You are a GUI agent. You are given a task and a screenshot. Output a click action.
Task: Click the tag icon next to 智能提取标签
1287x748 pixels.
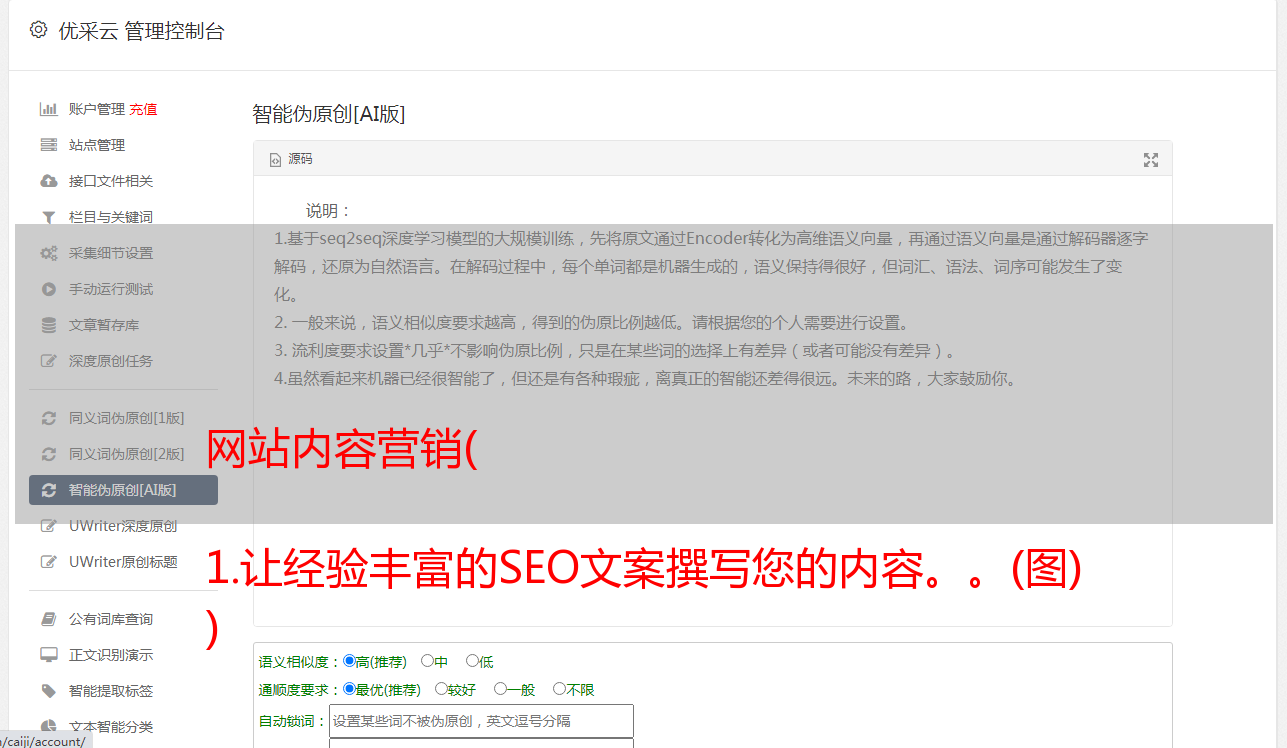pyautogui.click(x=48, y=691)
